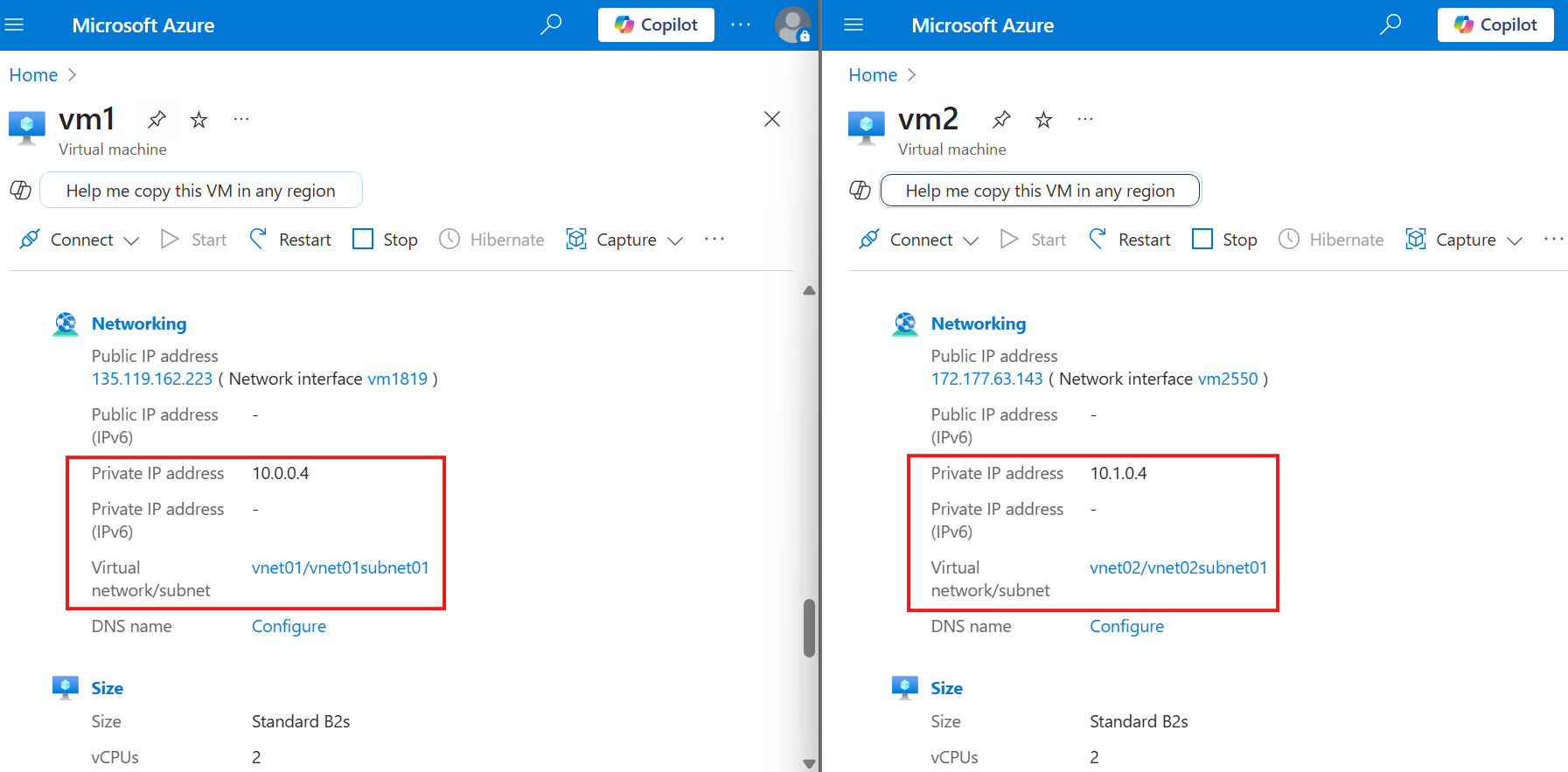The width and height of the screenshot is (1568, 772).
Task: Click Hibernate for vm2
Action: pos(1331,240)
